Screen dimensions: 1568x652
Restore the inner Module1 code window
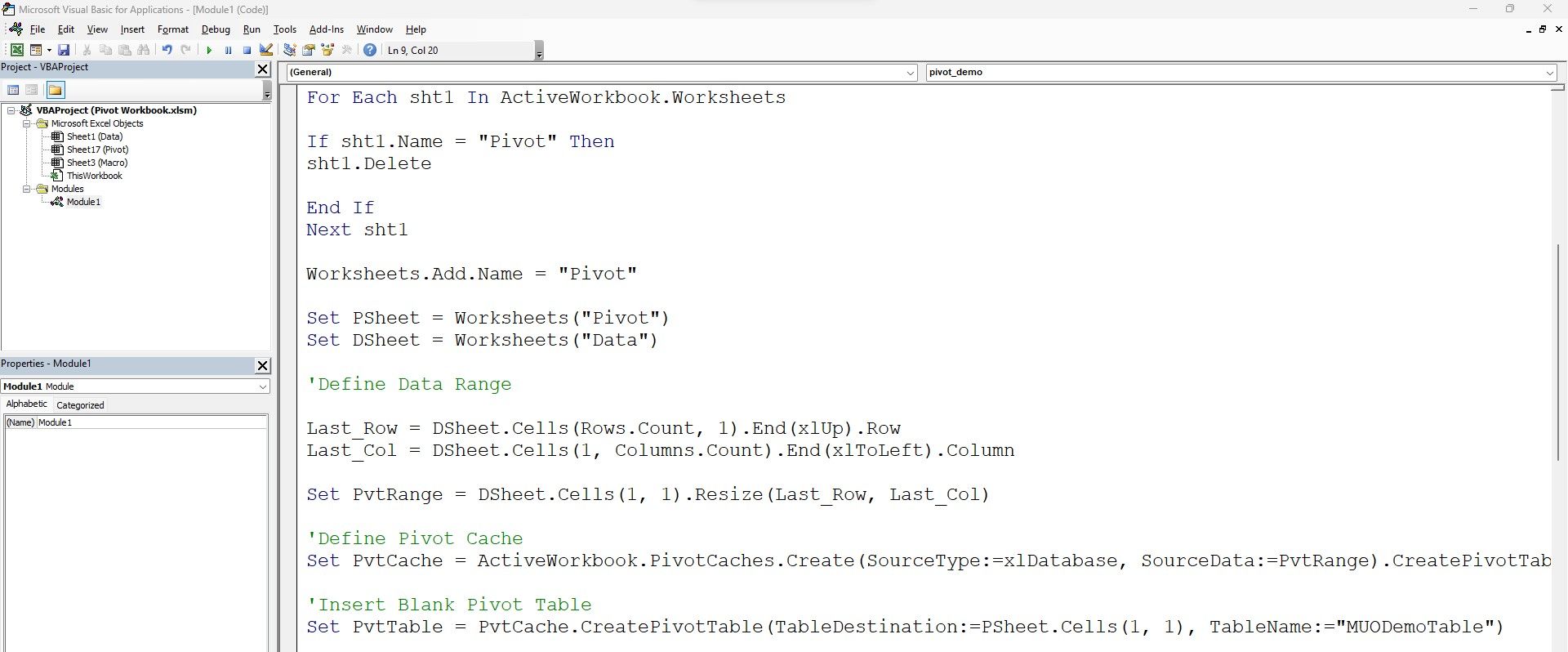1543,29
